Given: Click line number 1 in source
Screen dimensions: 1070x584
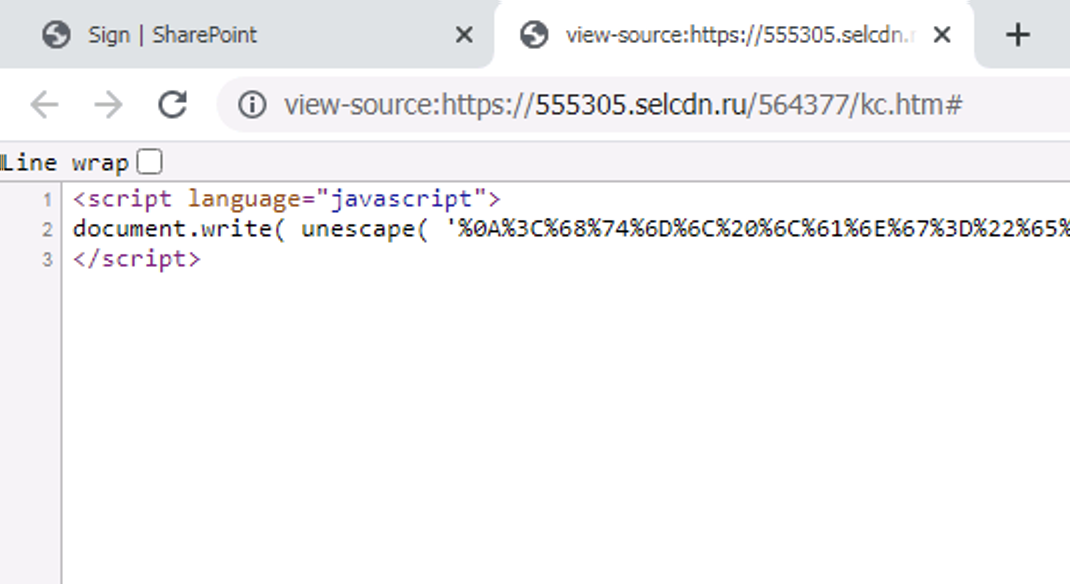Looking at the screenshot, I should click(47, 200).
